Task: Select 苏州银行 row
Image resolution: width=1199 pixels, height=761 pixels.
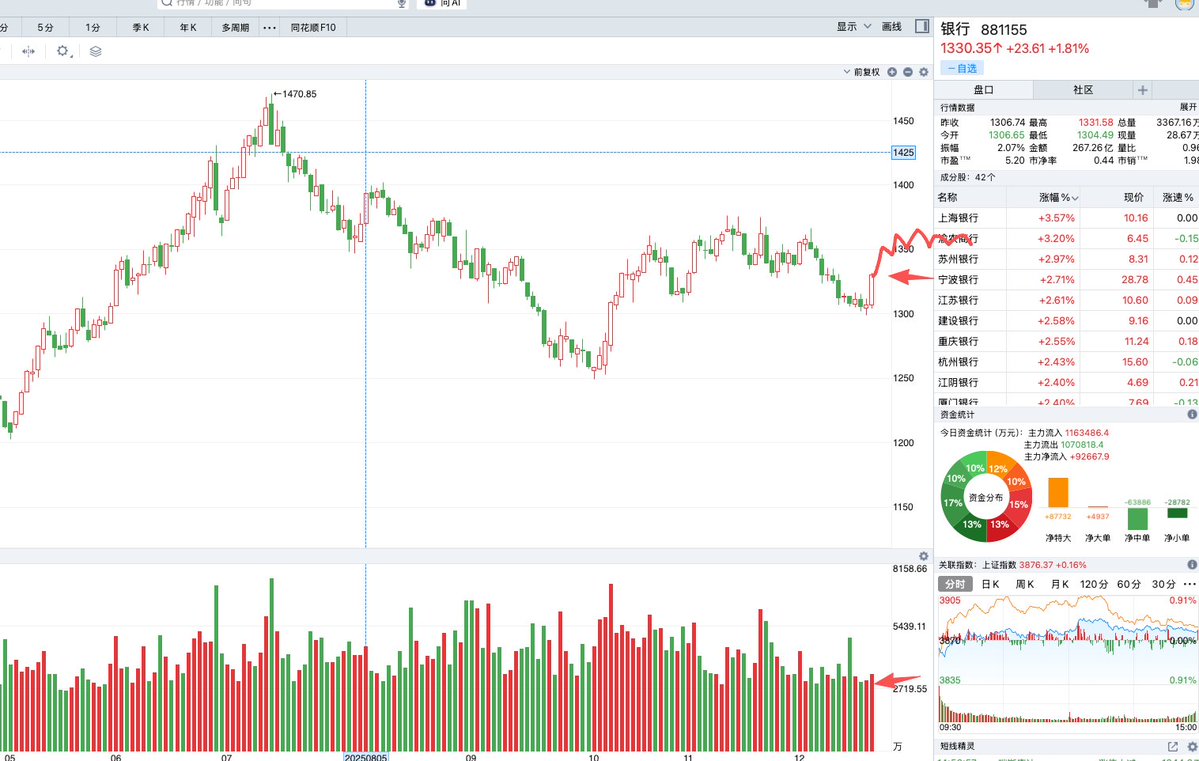Action: (x=1067, y=259)
